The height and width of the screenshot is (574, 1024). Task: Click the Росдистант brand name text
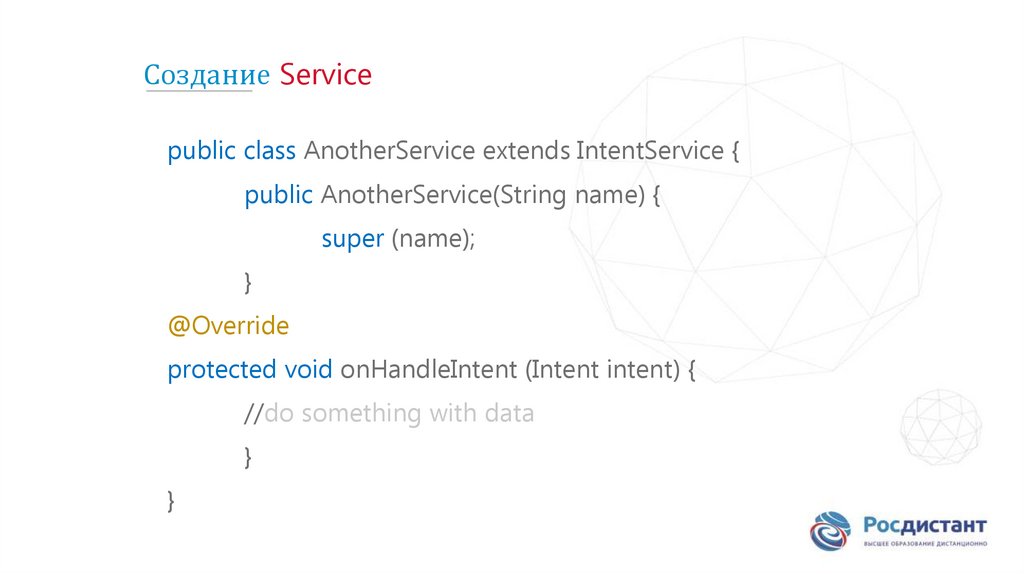click(x=924, y=525)
